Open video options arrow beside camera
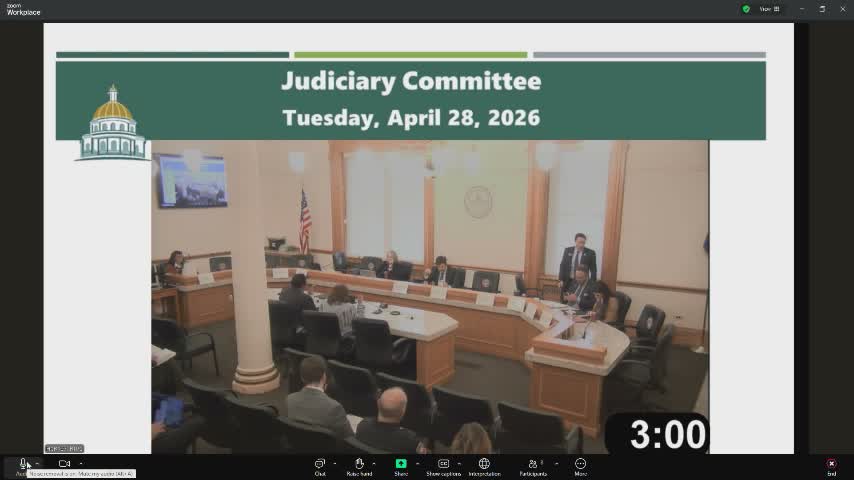The image size is (854, 480). point(81,464)
